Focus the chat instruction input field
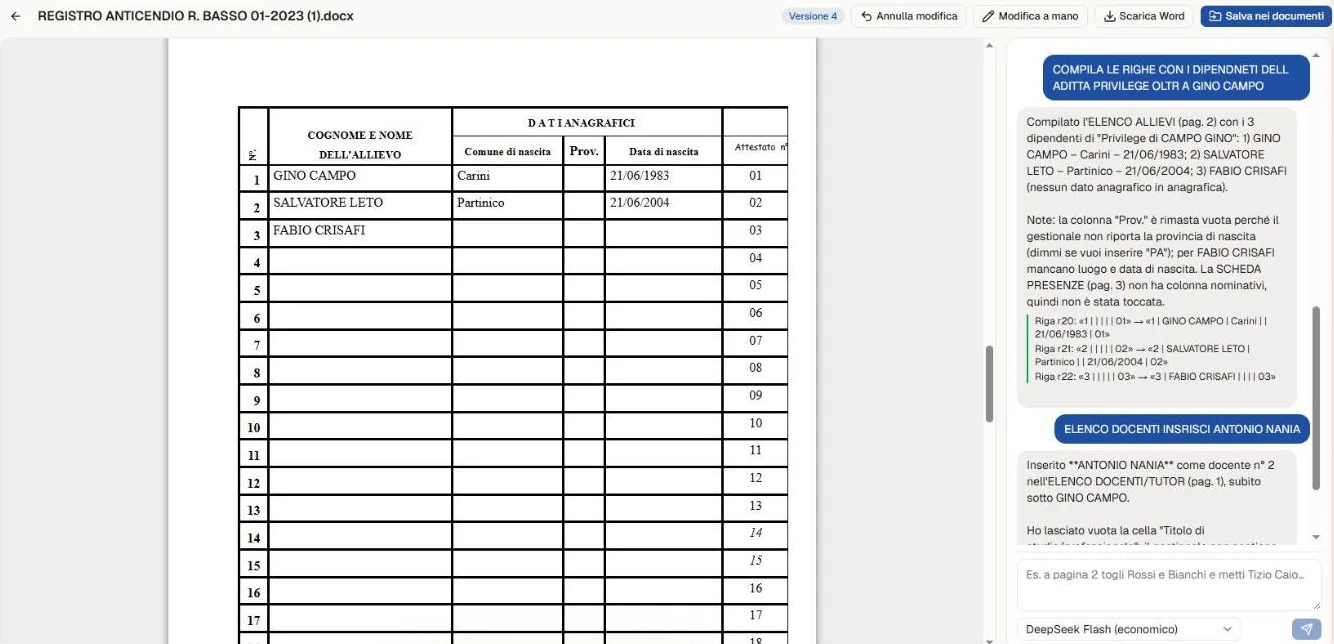This screenshot has height=644, width=1334. (x=1169, y=584)
